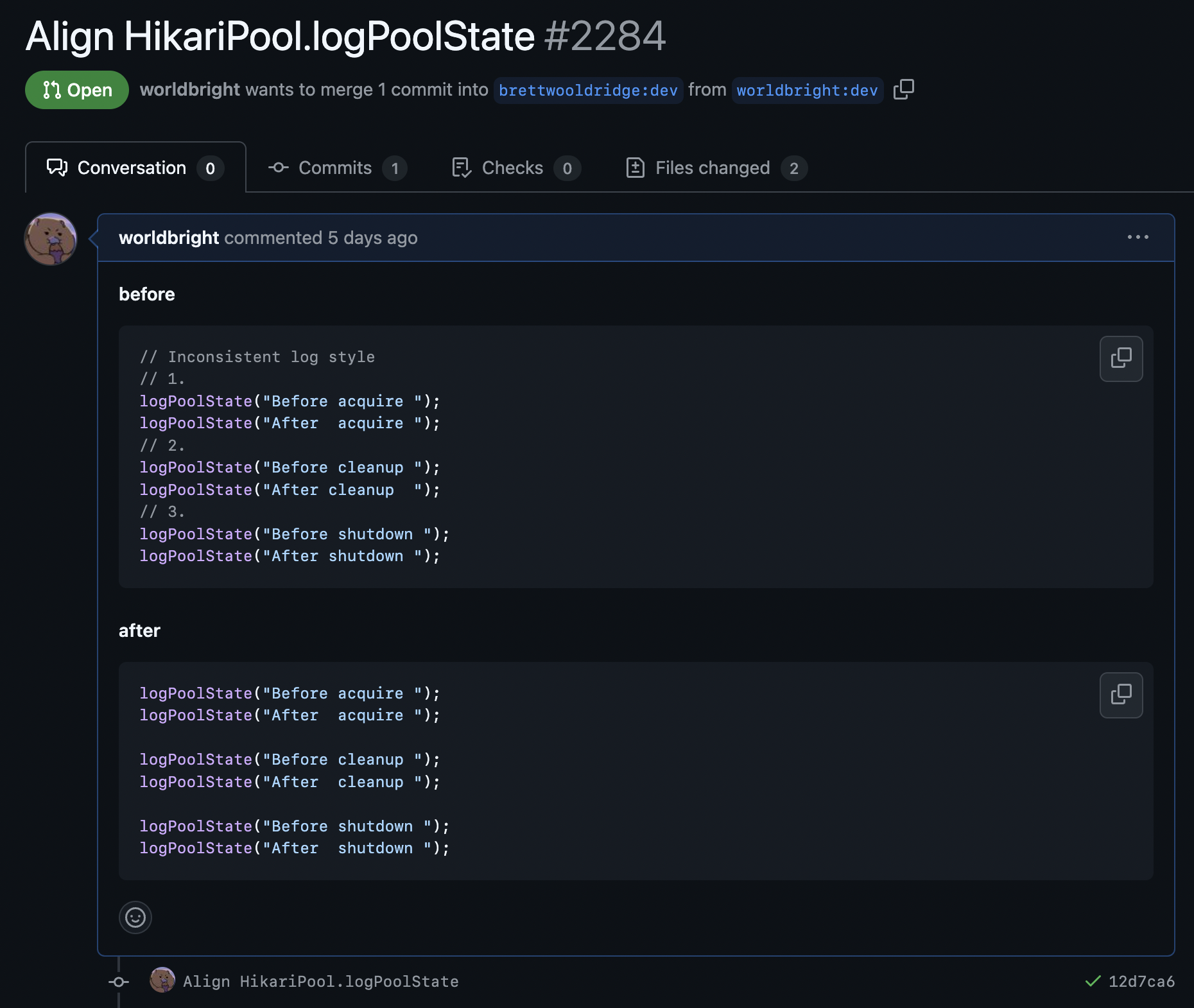Copy the 'after' code block

point(1121,695)
